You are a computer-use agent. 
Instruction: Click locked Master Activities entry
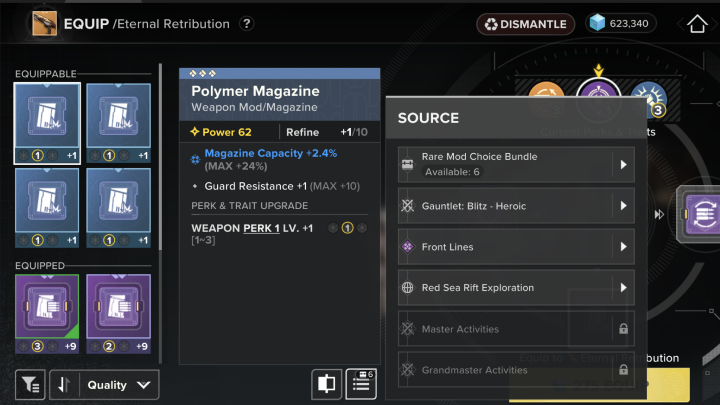[516, 329]
